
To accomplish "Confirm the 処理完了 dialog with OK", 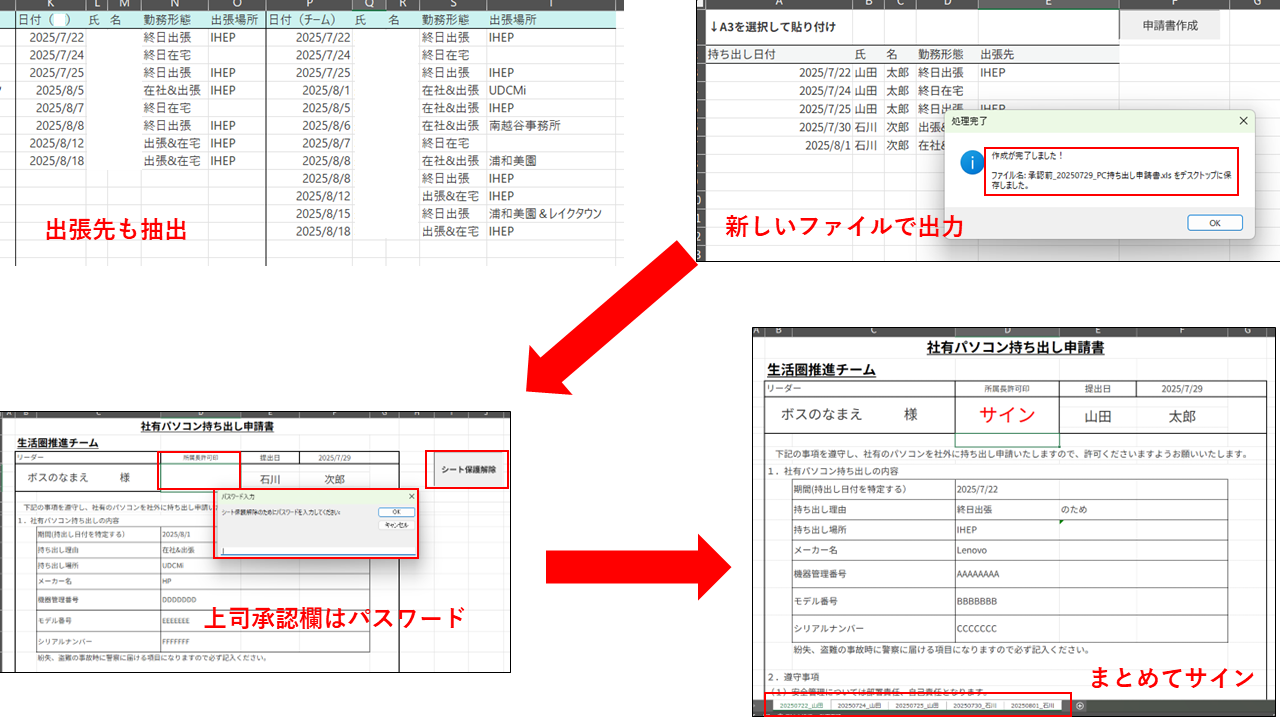I will coord(1215,223).
